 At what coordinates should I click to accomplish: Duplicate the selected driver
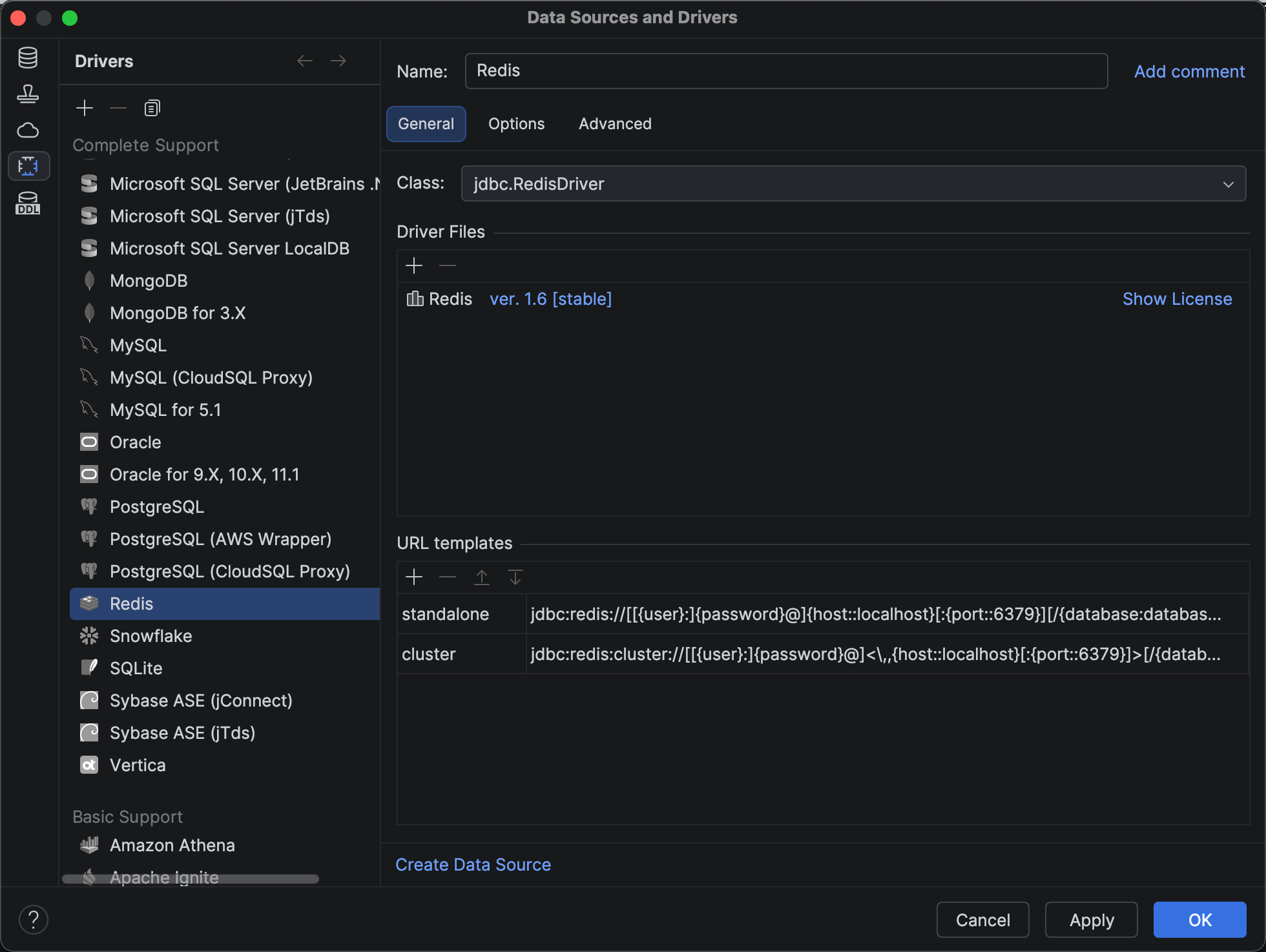(152, 108)
